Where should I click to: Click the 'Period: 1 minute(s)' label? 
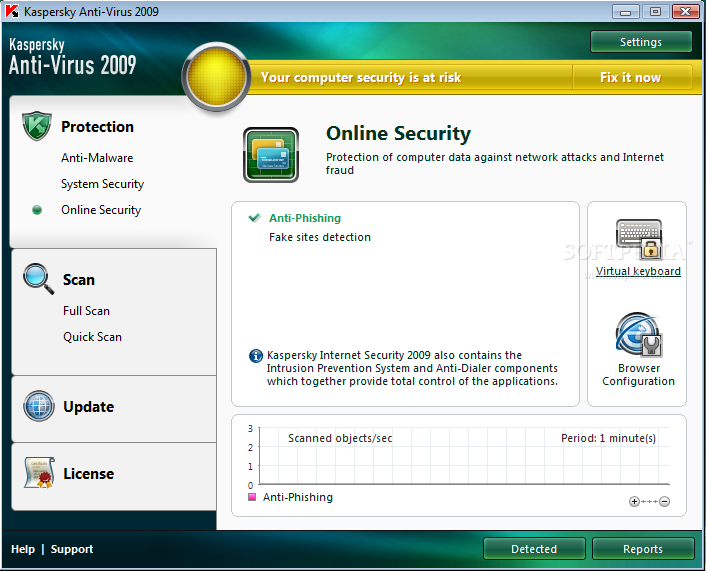[x=608, y=438]
